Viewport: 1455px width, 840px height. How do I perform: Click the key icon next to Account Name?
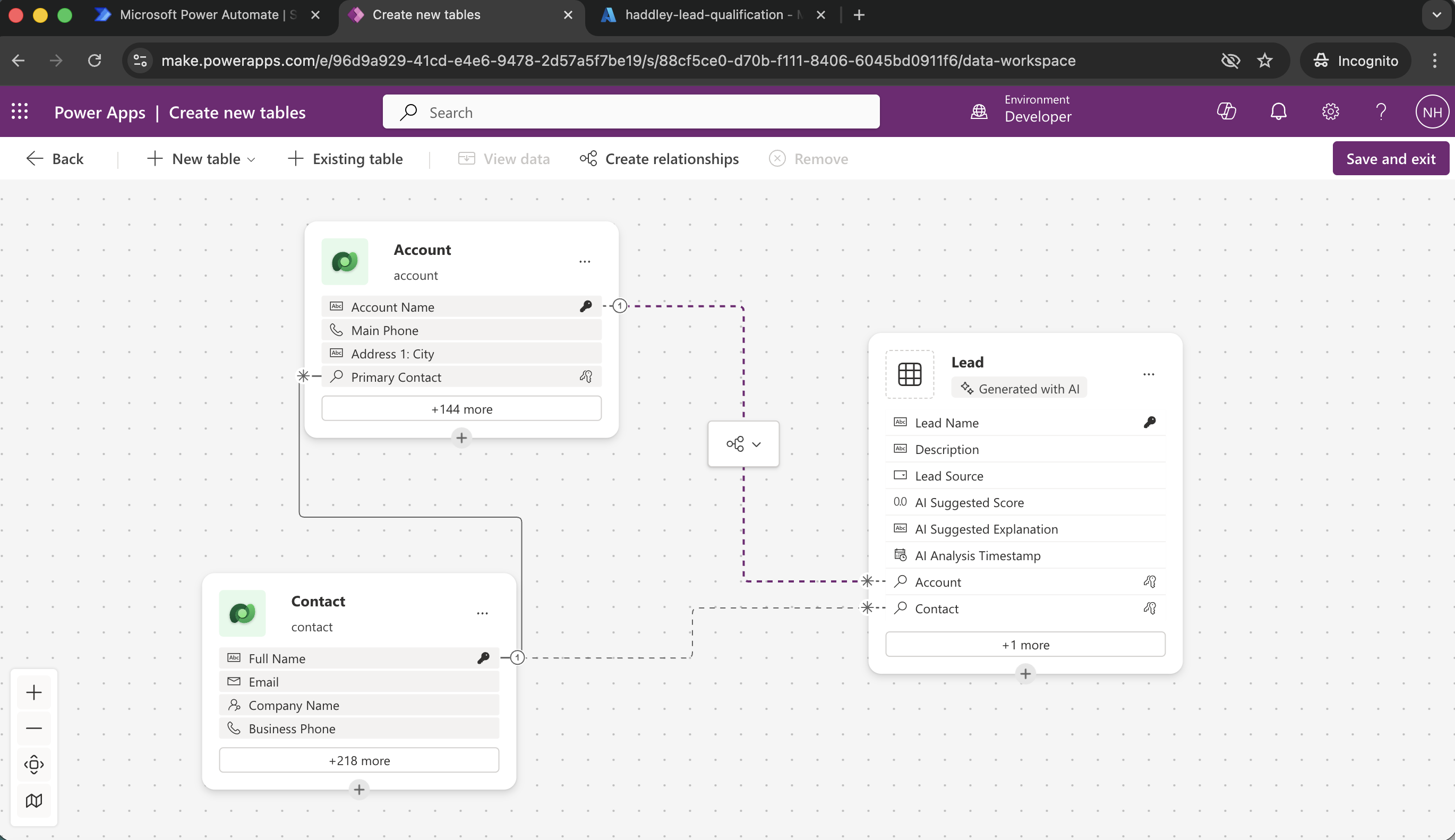click(585, 306)
